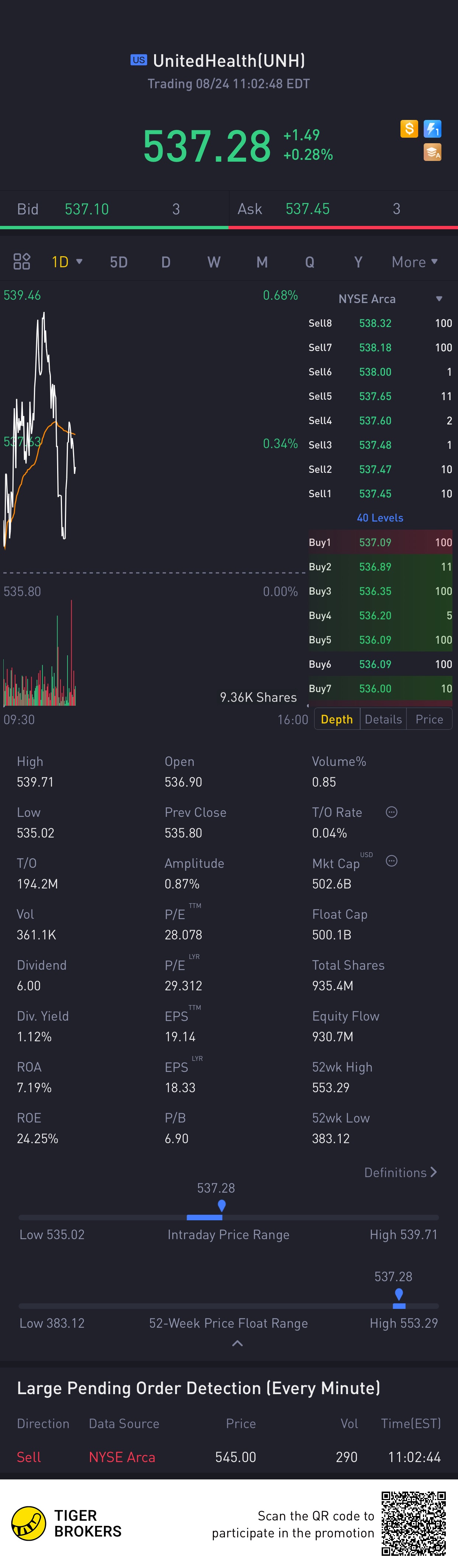The image size is (458, 1568).
Task: Select the Sell6 row at 538.00
Action: click(380, 372)
